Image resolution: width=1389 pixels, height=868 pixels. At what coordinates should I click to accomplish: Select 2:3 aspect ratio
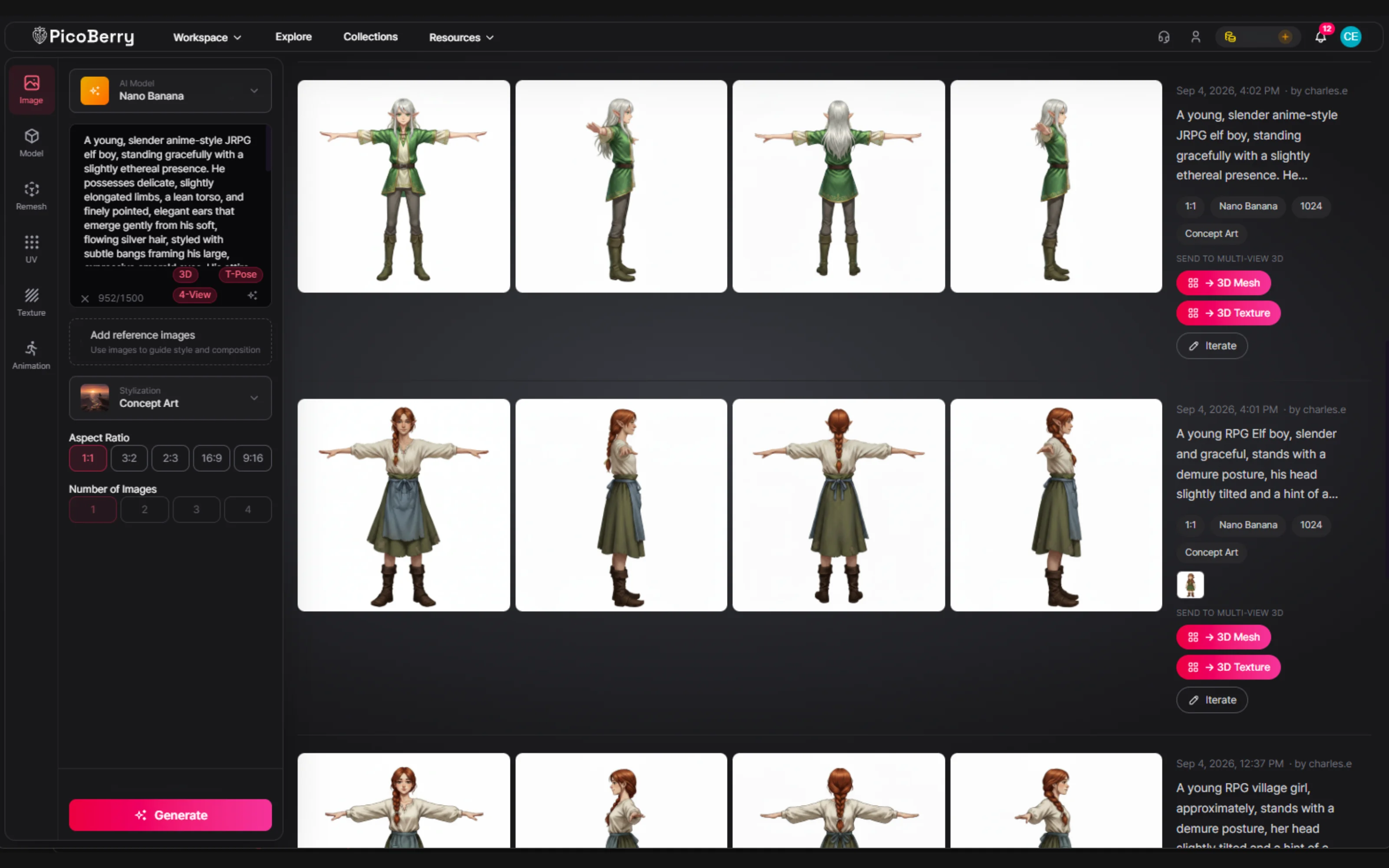[171, 458]
